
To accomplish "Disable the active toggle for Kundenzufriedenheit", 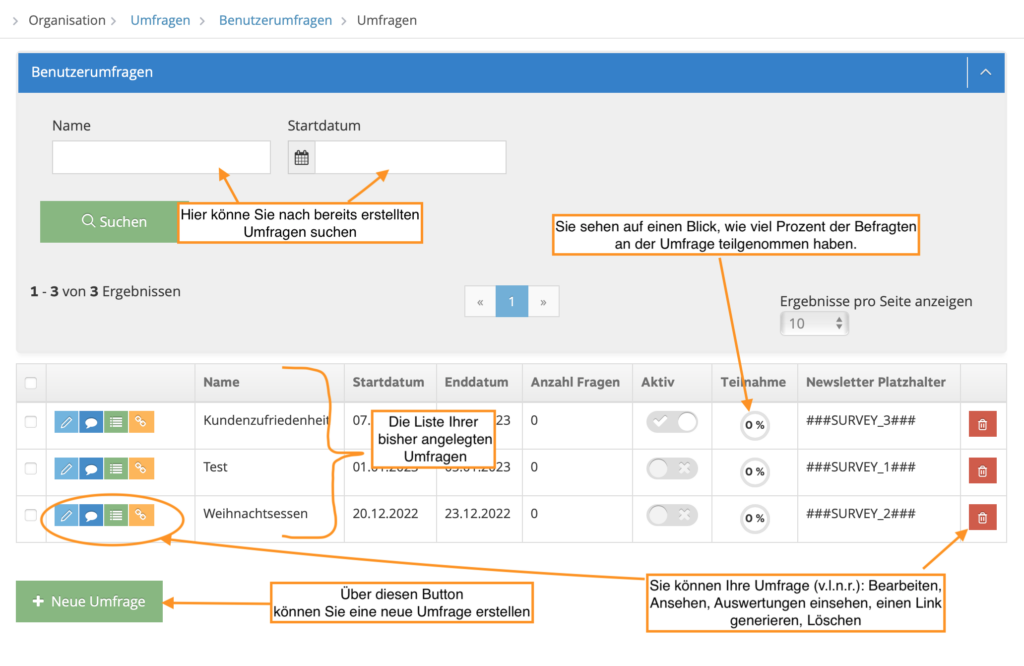I will [672, 422].
